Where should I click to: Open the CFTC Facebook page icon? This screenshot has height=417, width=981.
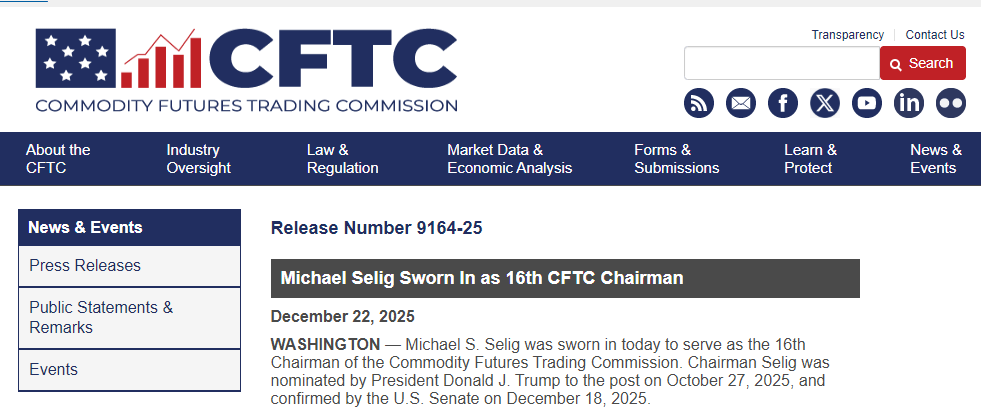click(783, 103)
